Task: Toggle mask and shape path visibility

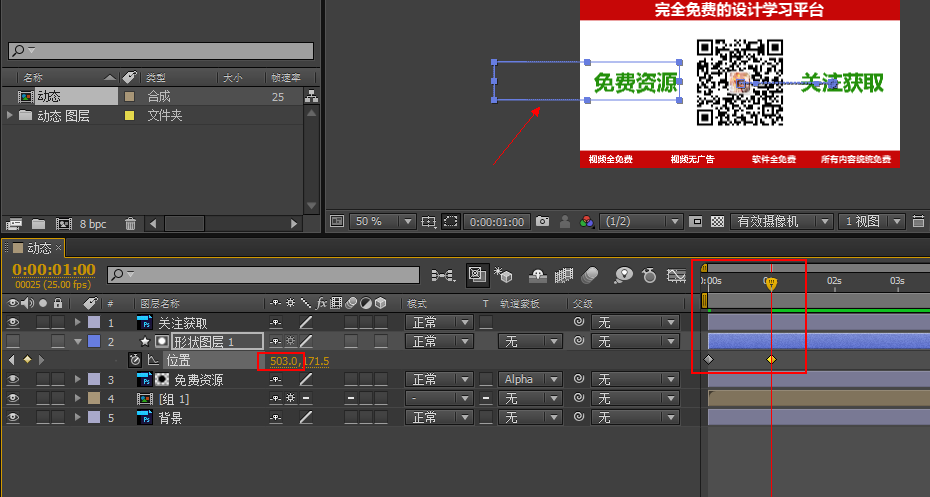Action: (x=450, y=222)
